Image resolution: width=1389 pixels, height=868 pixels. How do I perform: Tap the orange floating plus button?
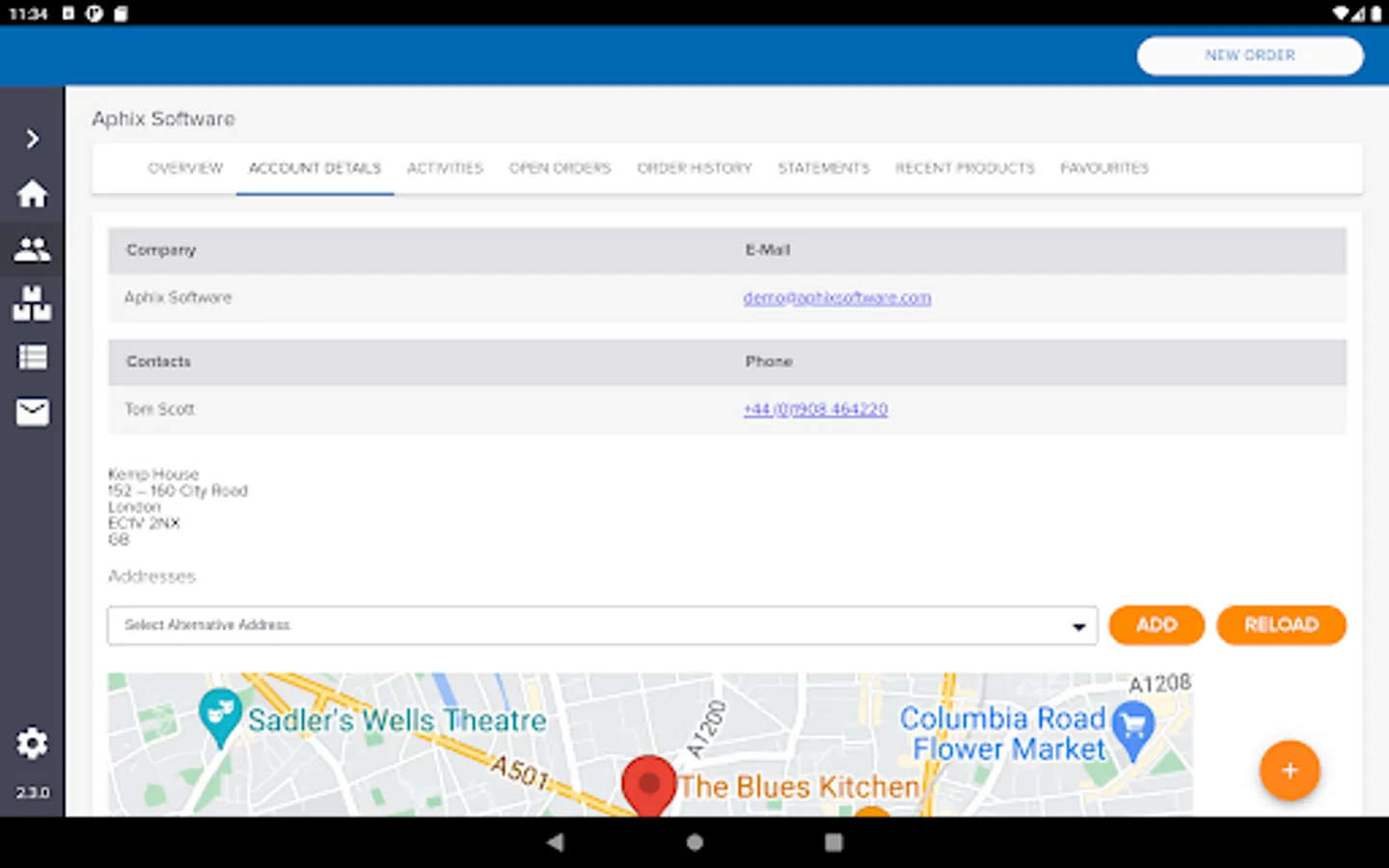(x=1290, y=771)
